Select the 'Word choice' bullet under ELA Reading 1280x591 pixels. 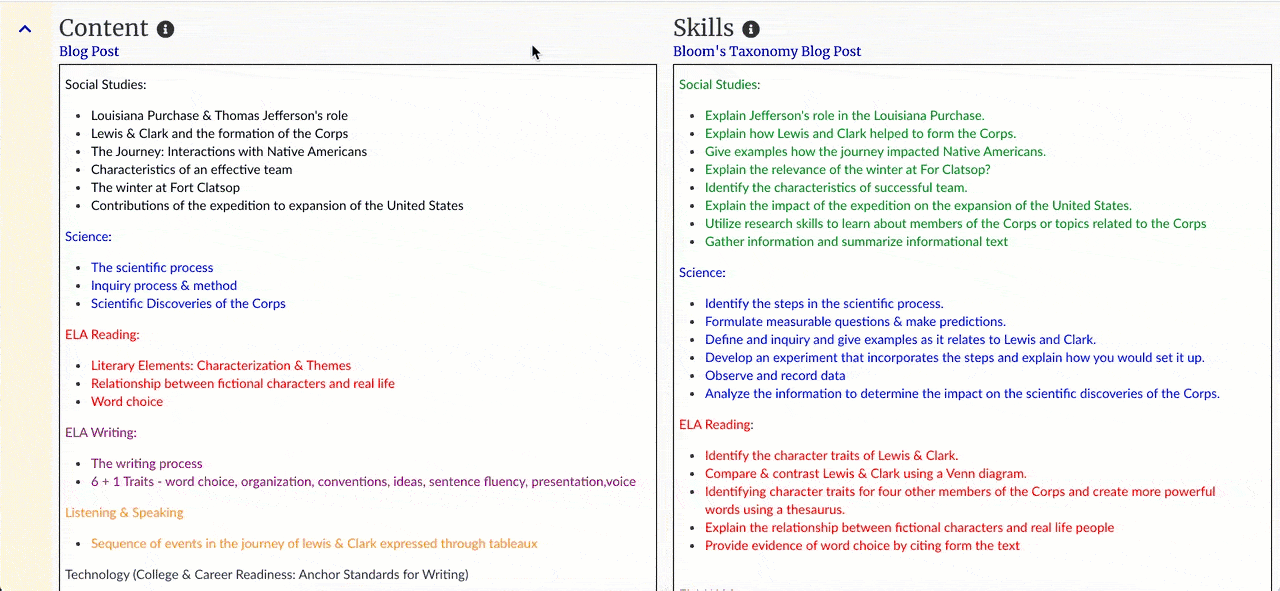(x=127, y=401)
